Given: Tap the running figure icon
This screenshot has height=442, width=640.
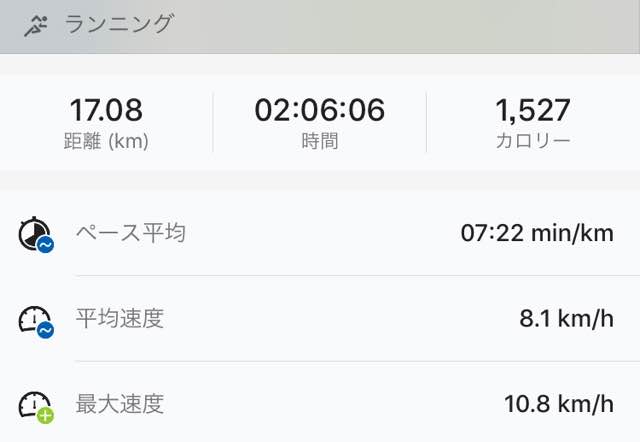Looking at the screenshot, I should point(36,26).
